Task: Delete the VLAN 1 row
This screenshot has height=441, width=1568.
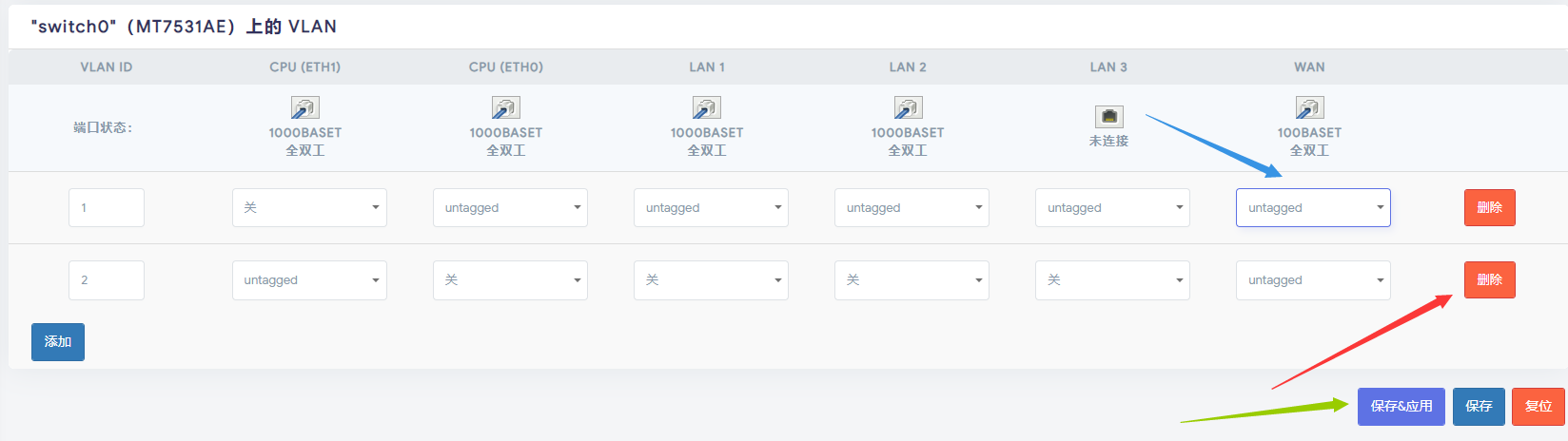Action: click(1489, 207)
